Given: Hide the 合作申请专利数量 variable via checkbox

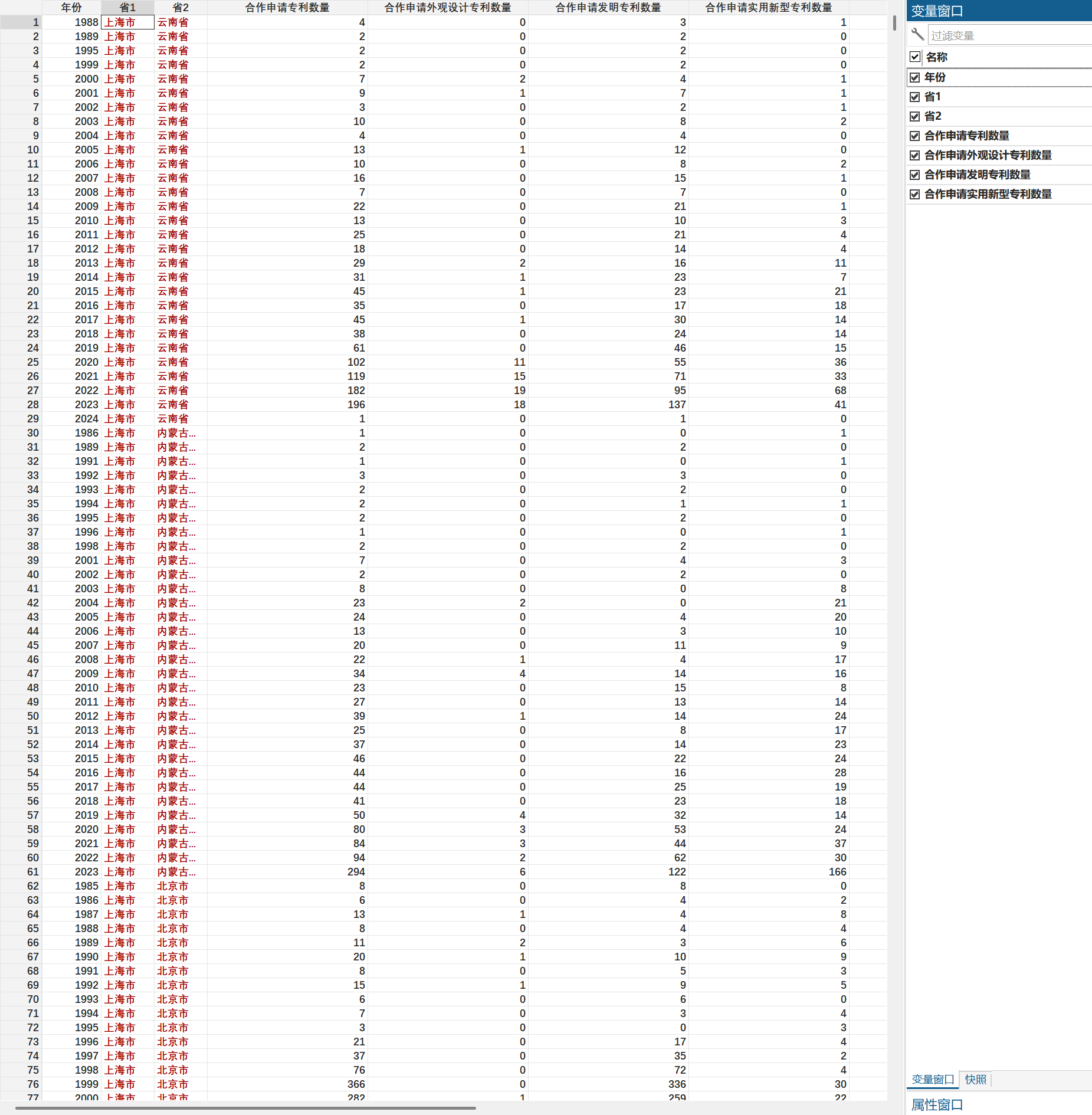Looking at the screenshot, I should [x=915, y=136].
